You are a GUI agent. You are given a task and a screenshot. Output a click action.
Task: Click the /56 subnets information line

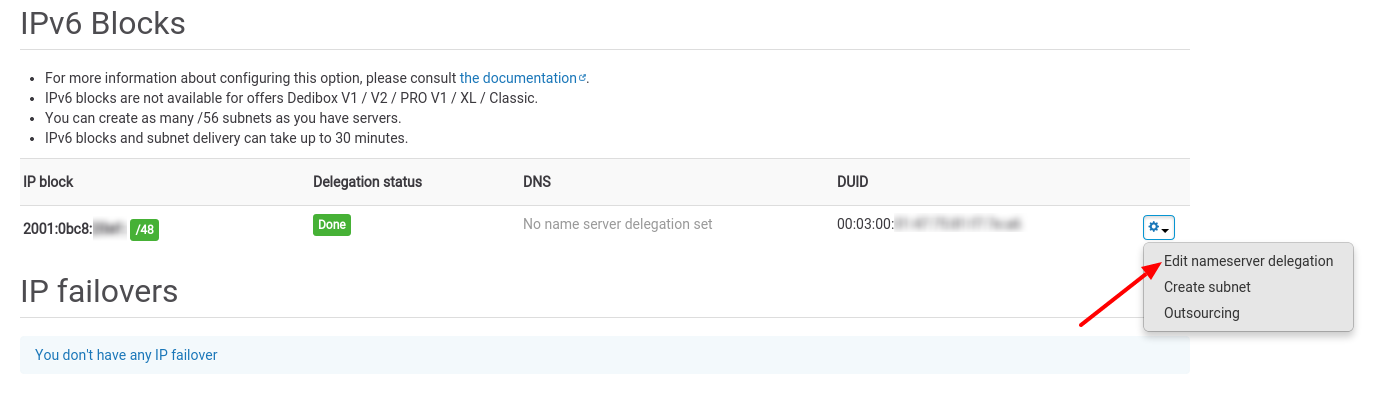[223, 118]
